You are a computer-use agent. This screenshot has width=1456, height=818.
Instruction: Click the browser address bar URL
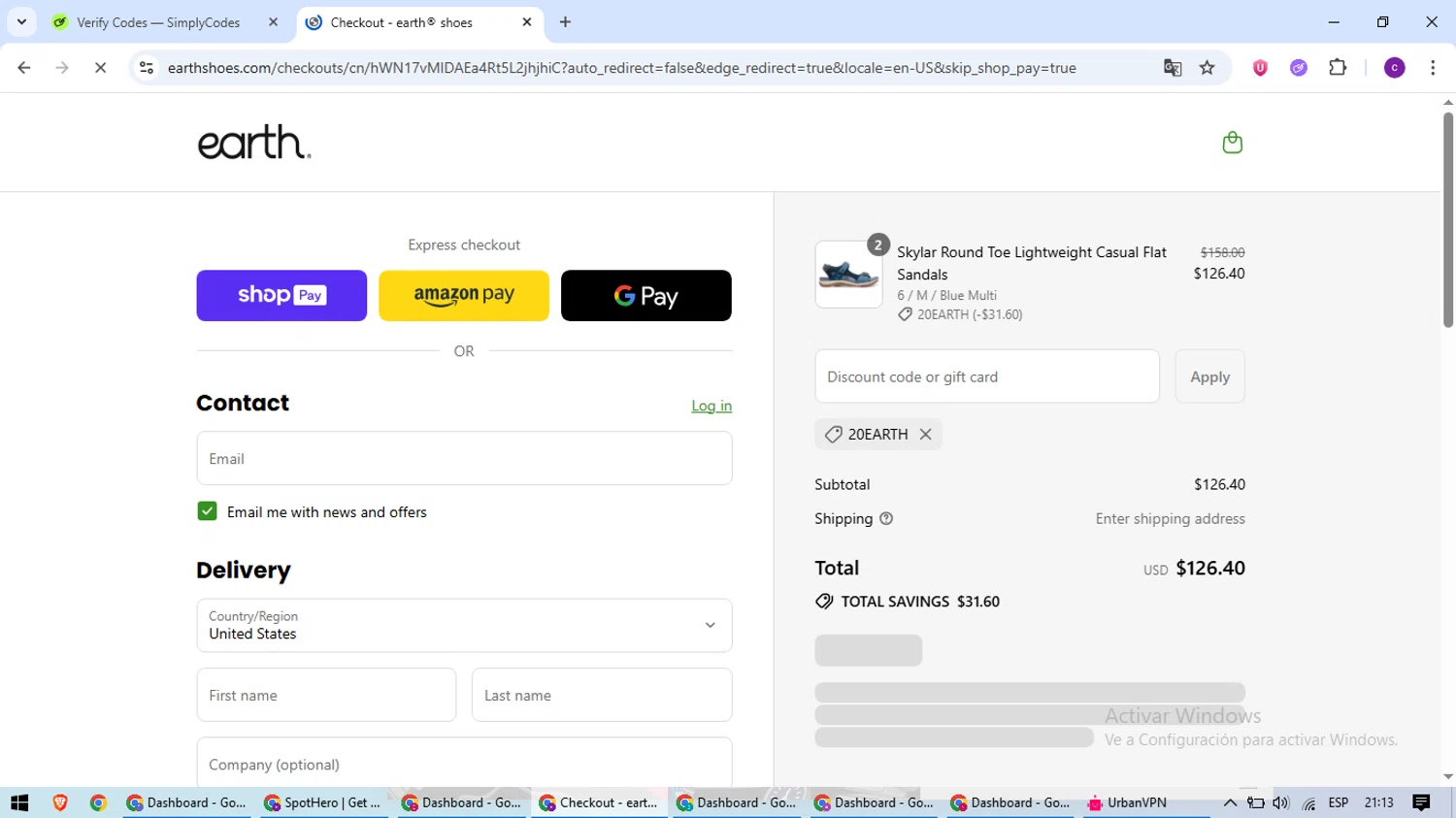click(x=621, y=68)
